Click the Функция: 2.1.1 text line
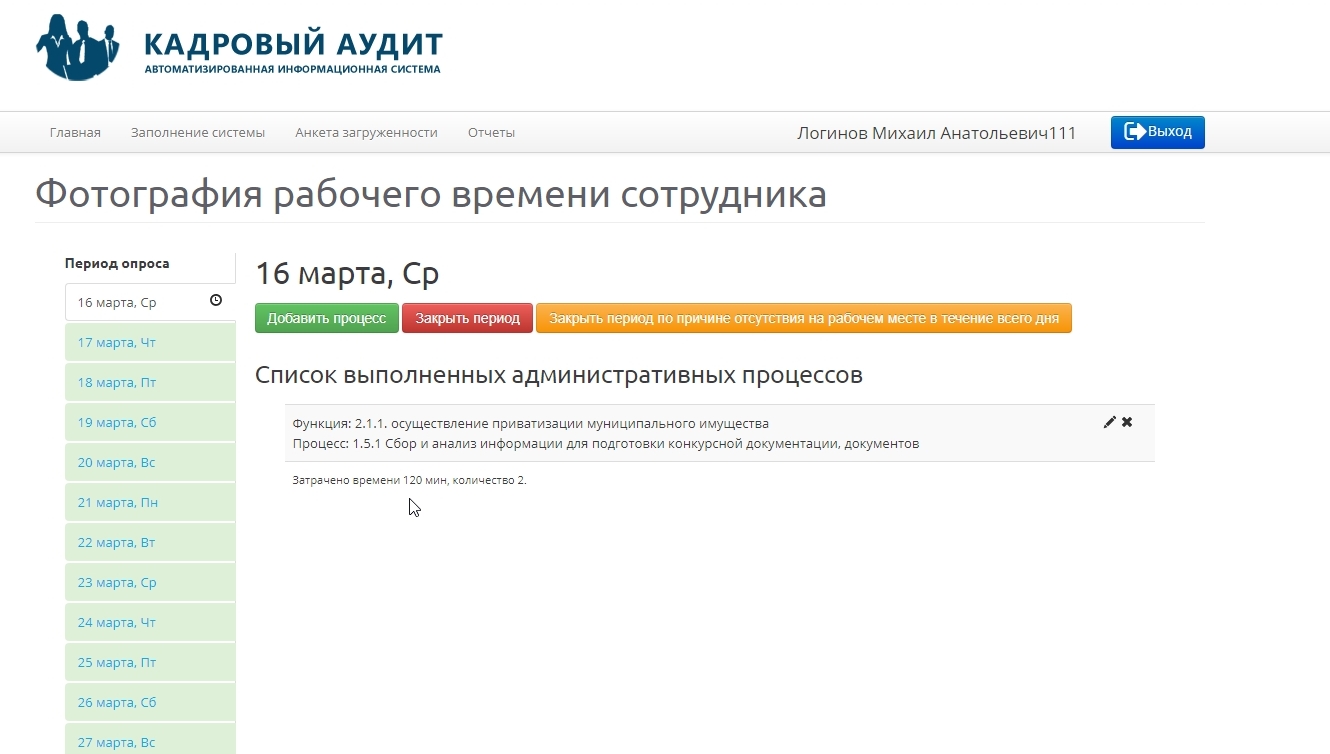The width and height of the screenshot is (1330, 754). (x=530, y=423)
